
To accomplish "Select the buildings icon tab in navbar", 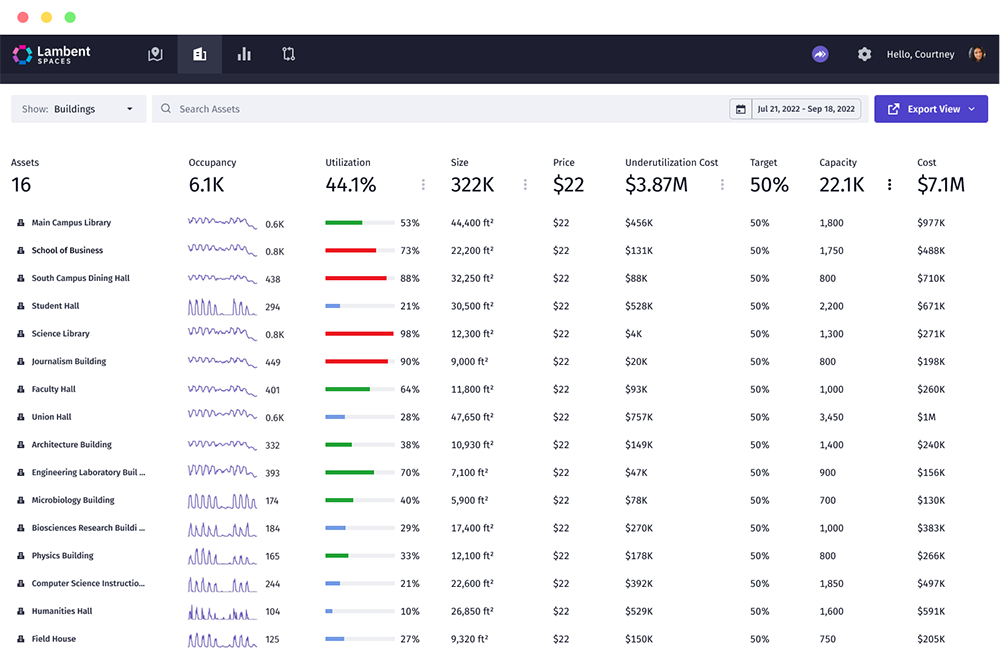I will [x=200, y=54].
